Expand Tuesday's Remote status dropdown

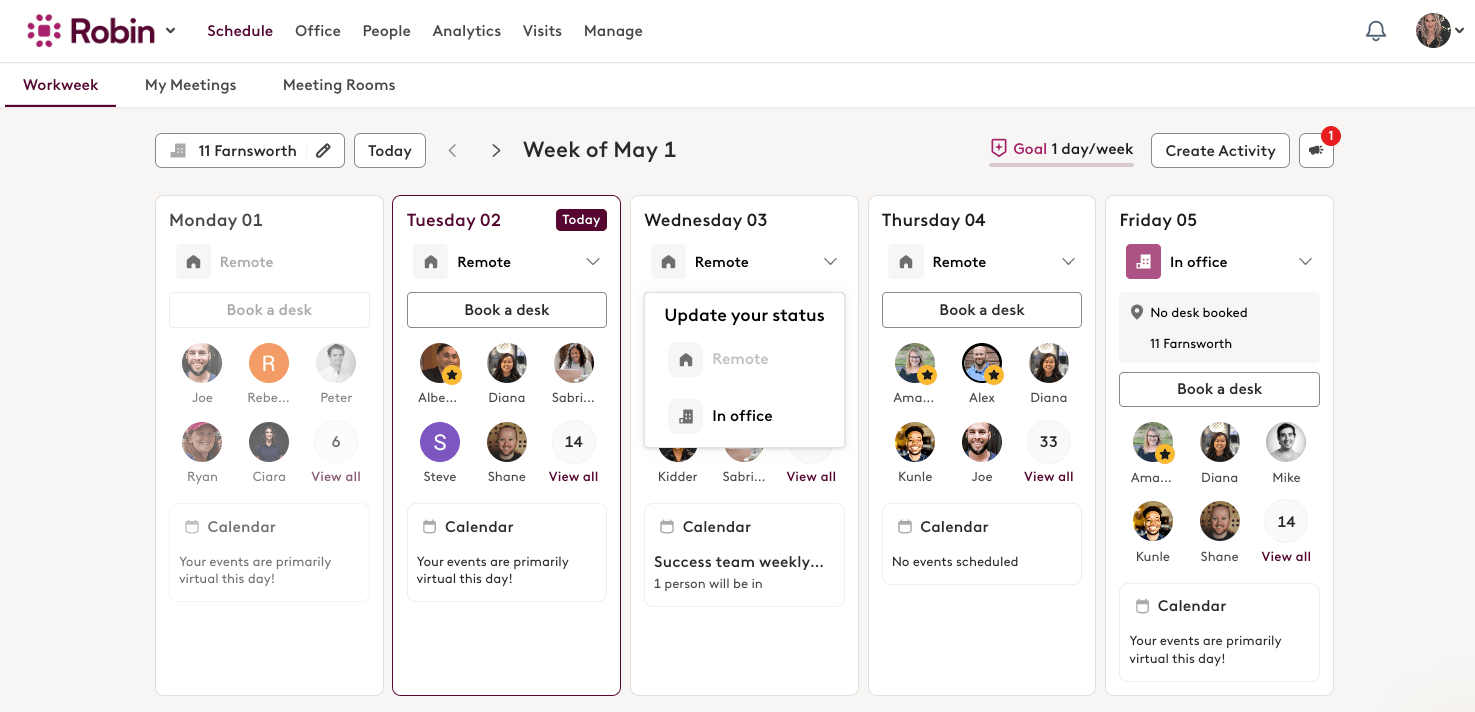pyautogui.click(x=593, y=262)
